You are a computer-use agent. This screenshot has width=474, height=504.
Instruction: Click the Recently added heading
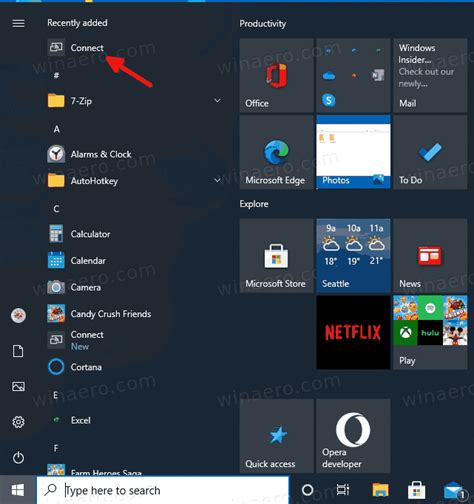(77, 23)
